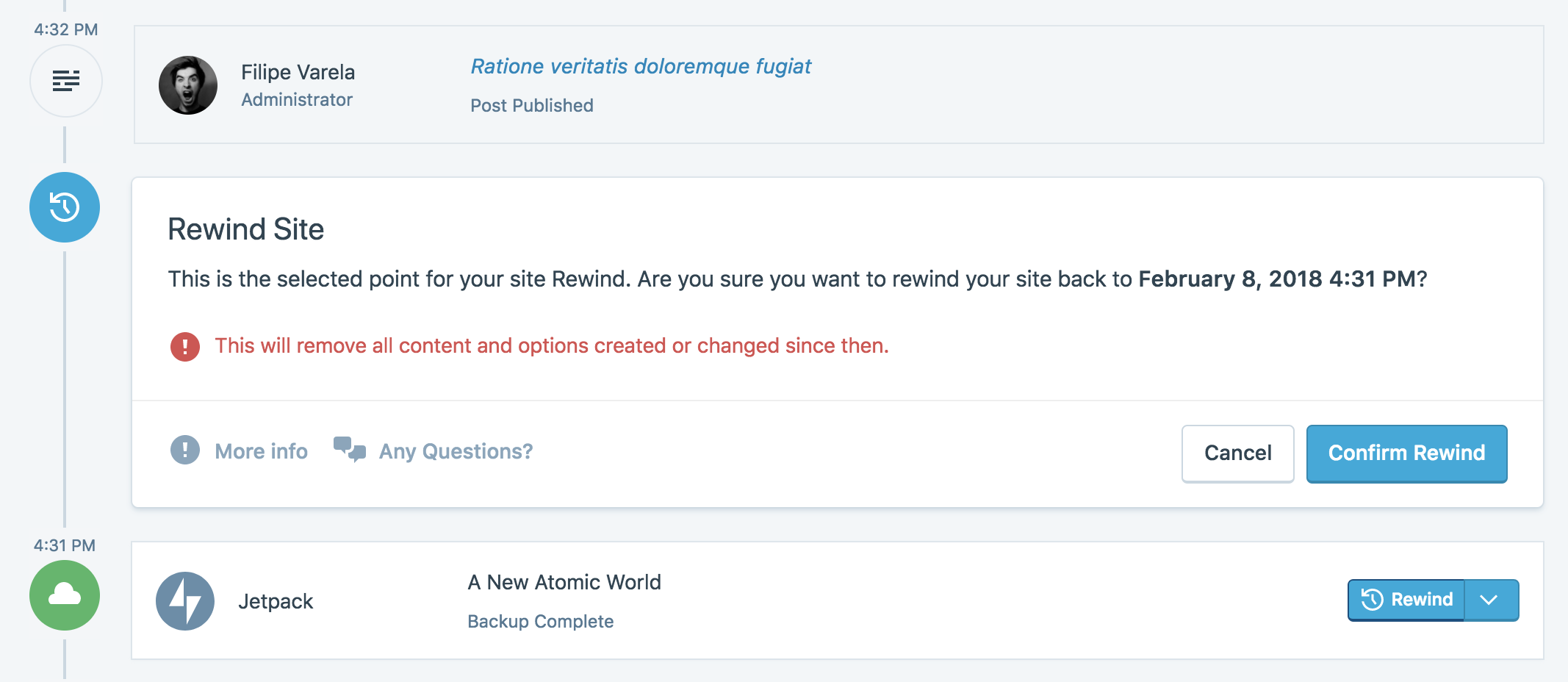Screen dimensions: 1568x682
Task: Expand the Rewind button dropdown chevron
Action: point(1489,600)
